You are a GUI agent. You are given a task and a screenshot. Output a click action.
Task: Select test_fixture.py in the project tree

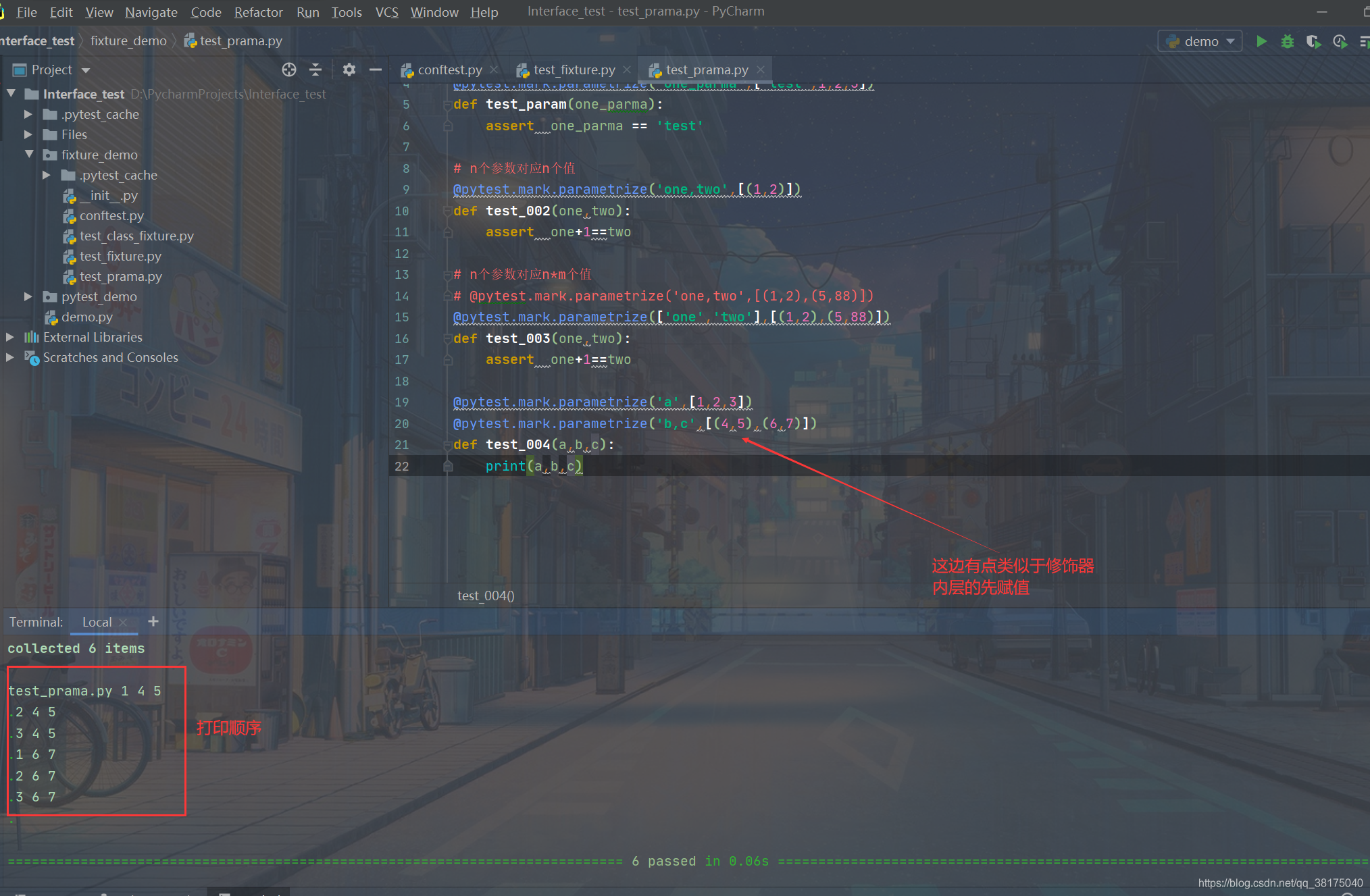point(120,256)
